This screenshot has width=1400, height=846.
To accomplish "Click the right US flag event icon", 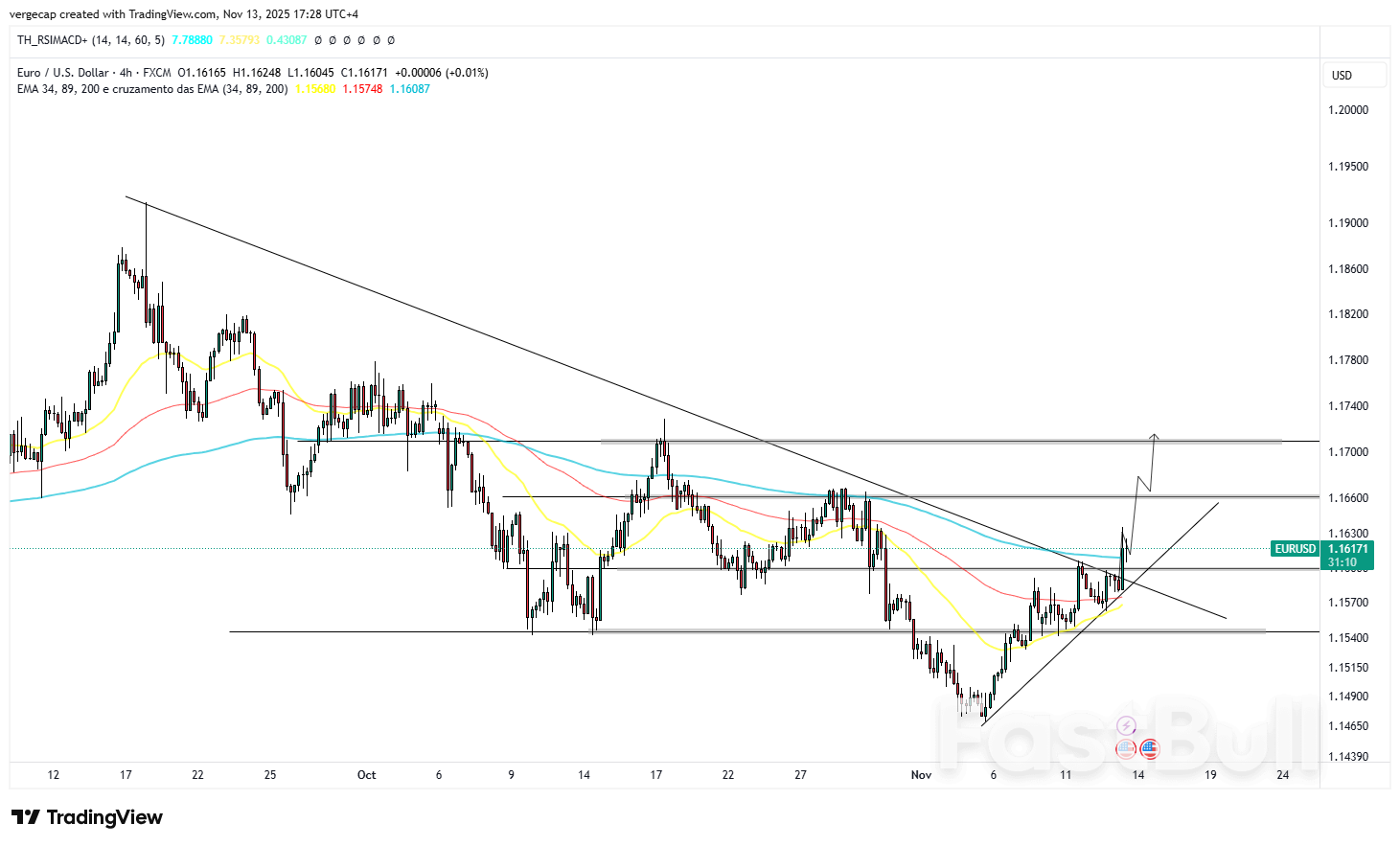I will point(1148,748).
